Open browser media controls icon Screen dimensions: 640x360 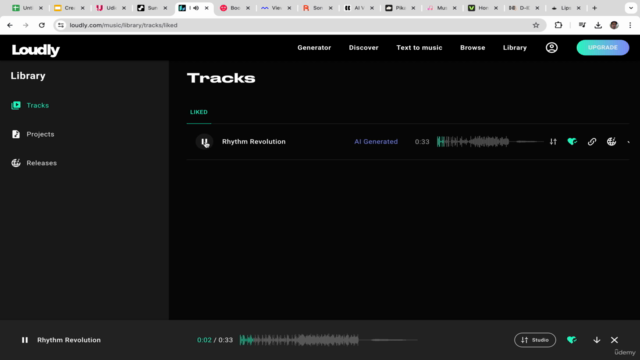tap(582, 25)
